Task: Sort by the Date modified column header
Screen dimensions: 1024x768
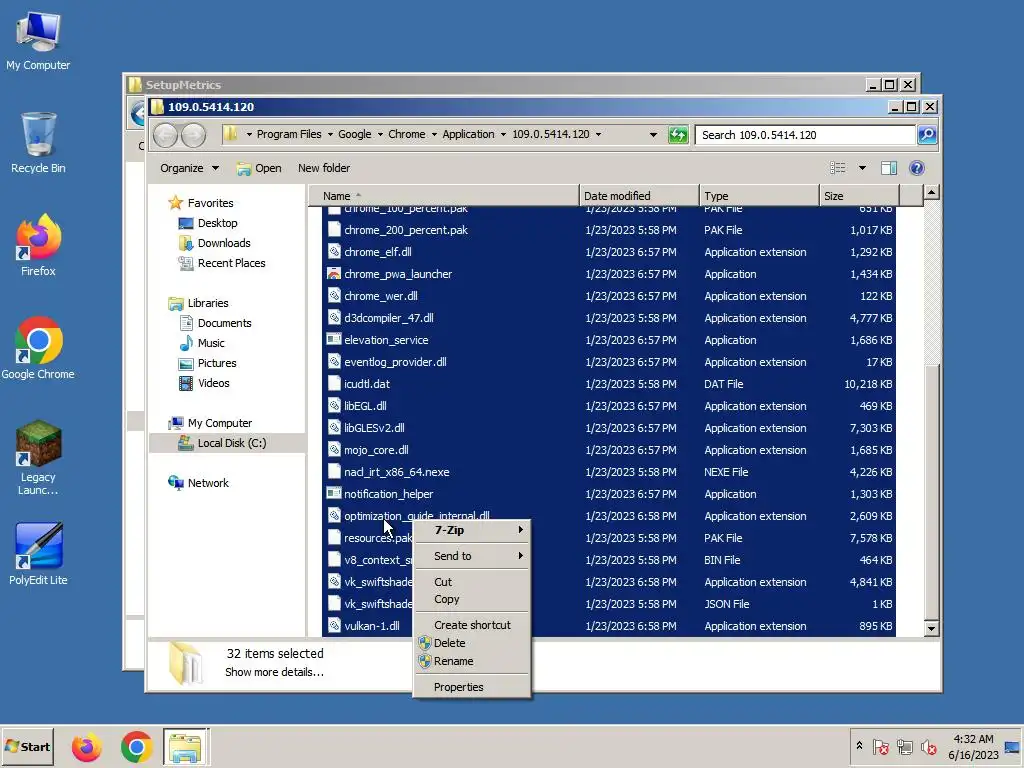Action: pyautogui.click(x=639, y=196)
